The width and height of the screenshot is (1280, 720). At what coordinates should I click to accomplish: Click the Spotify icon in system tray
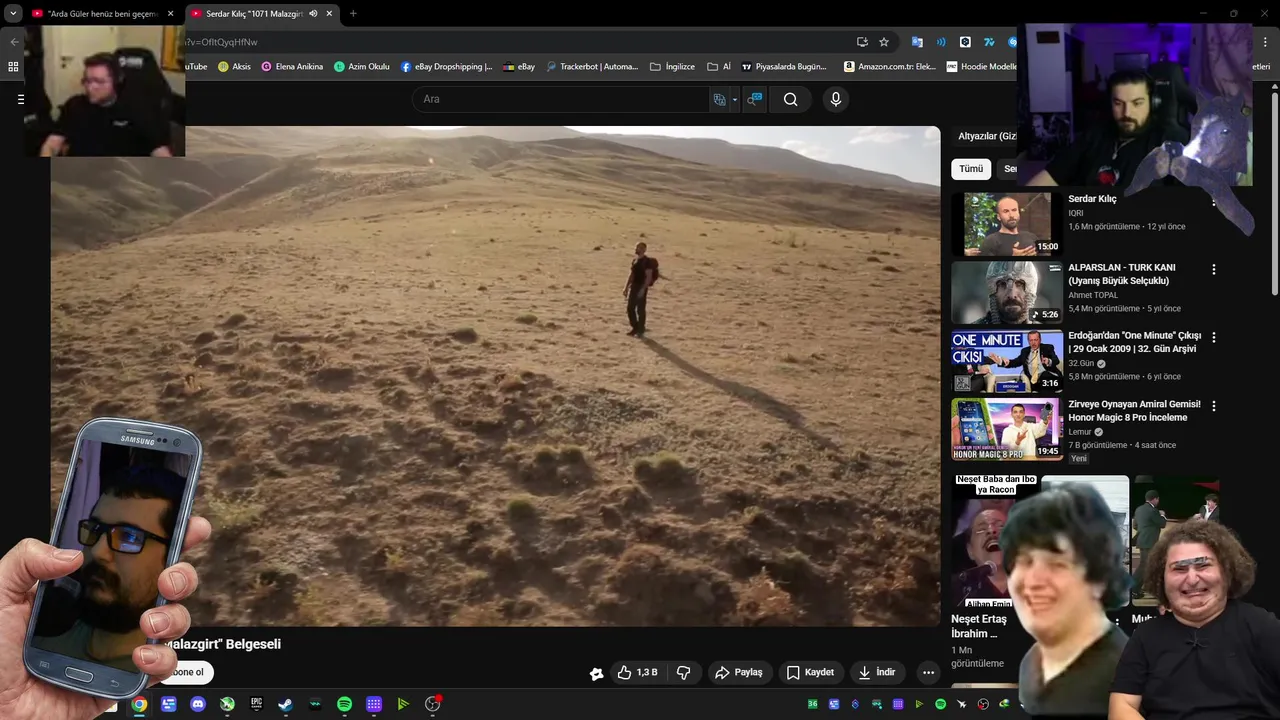pyautogui.click(x=940, y=704)
